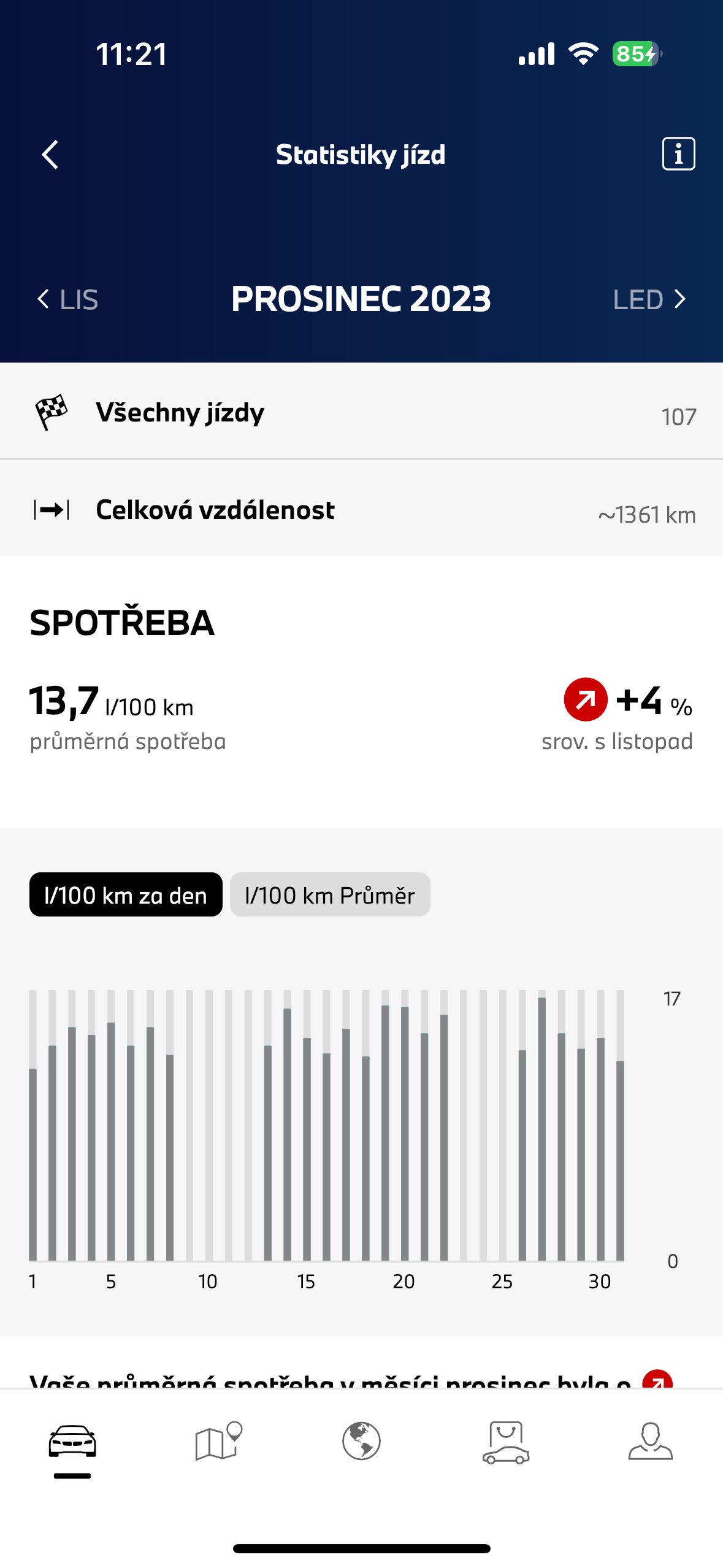Open the vehicle tab car icon
723x1568 pixels.
(72, 1442)
